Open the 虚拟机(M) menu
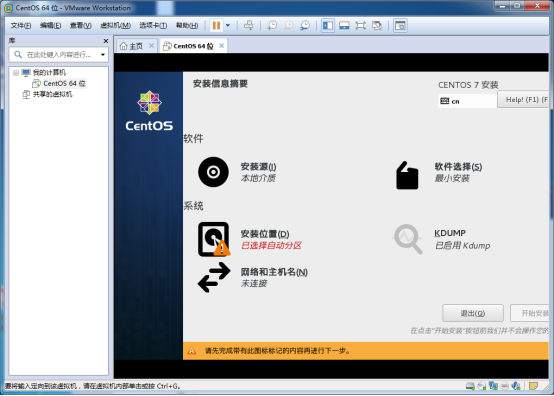This screenshot has width=554, height=396. click(116, 25)
